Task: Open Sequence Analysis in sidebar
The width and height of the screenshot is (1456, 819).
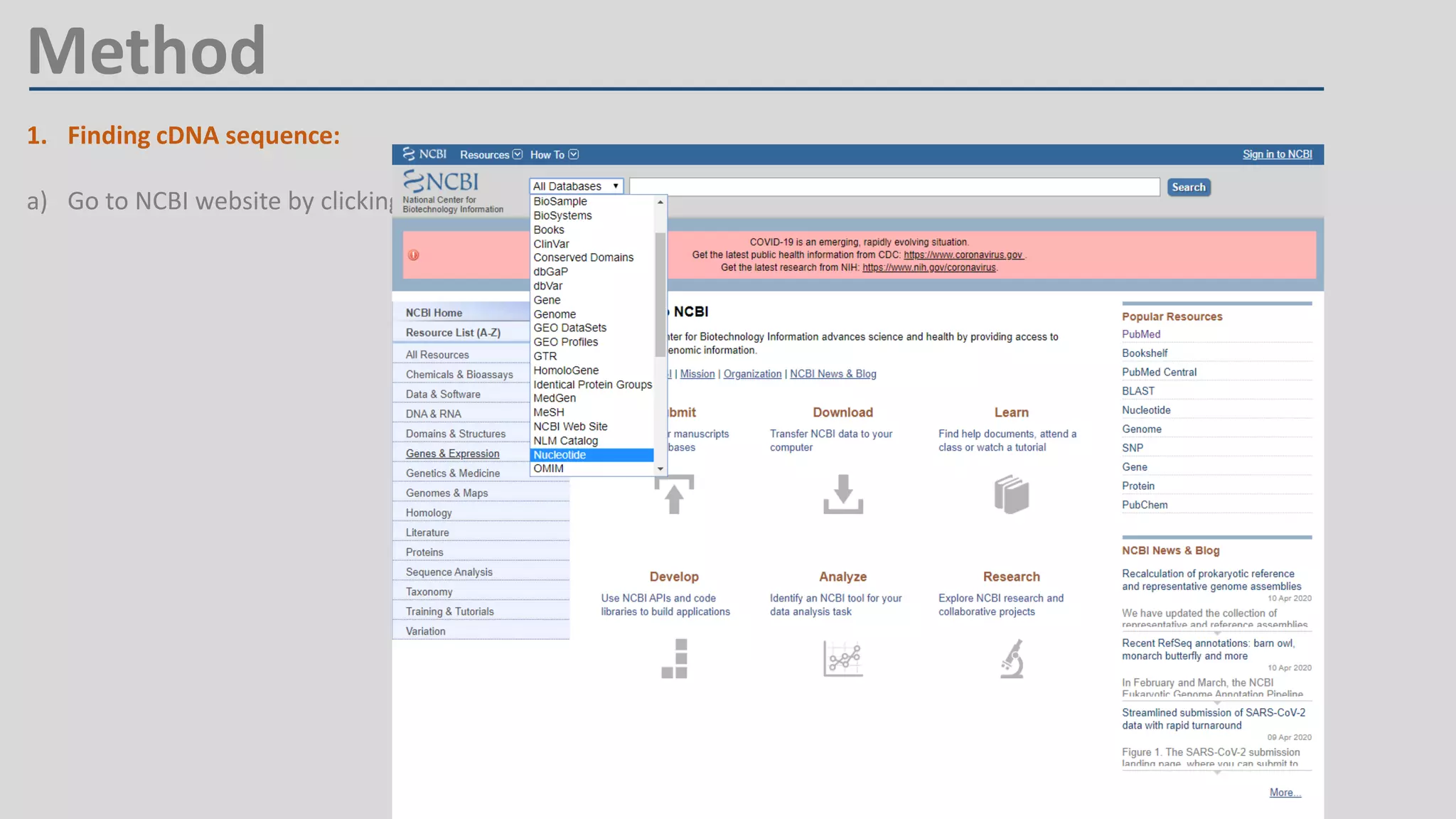Action: [x=481, y=572]
